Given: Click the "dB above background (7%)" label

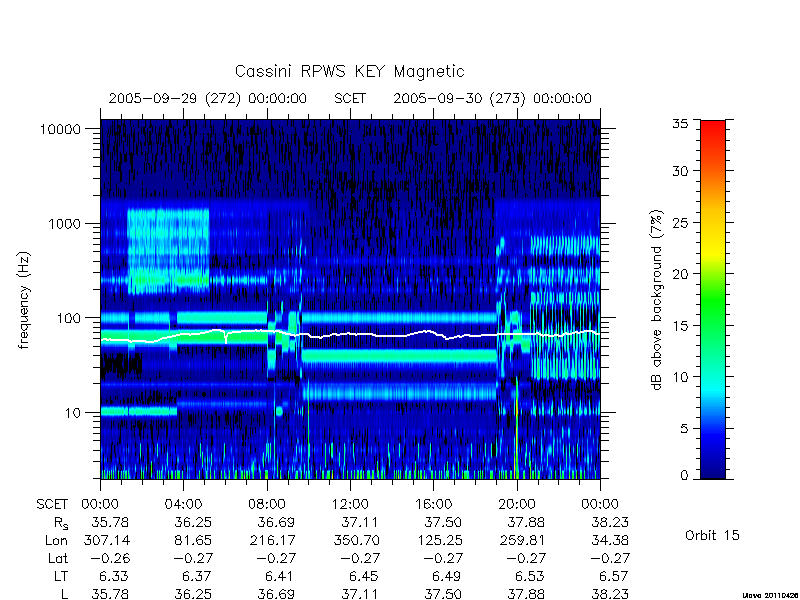Looking at the screenshot, I should coord(658,300).
